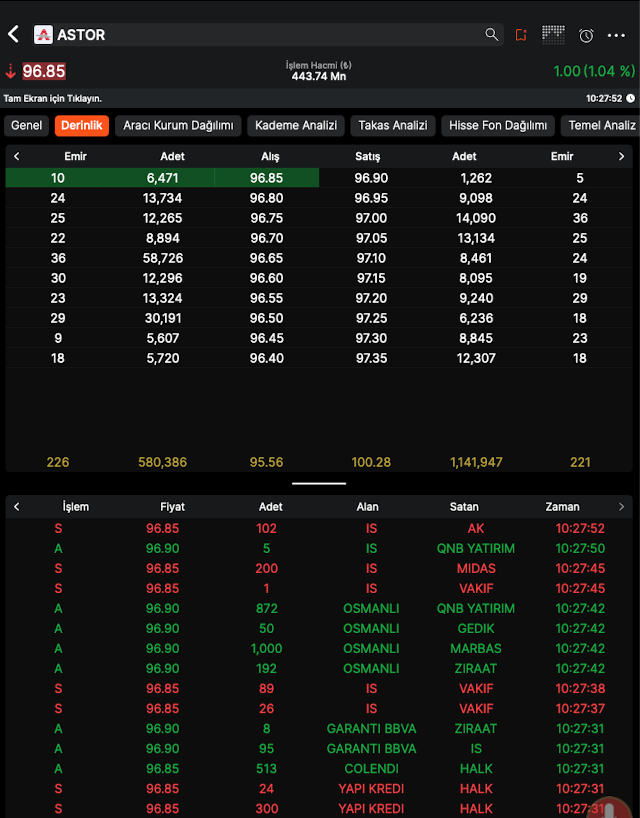
Task: Select best ask price 96.90
Action: tap(371, 178)
